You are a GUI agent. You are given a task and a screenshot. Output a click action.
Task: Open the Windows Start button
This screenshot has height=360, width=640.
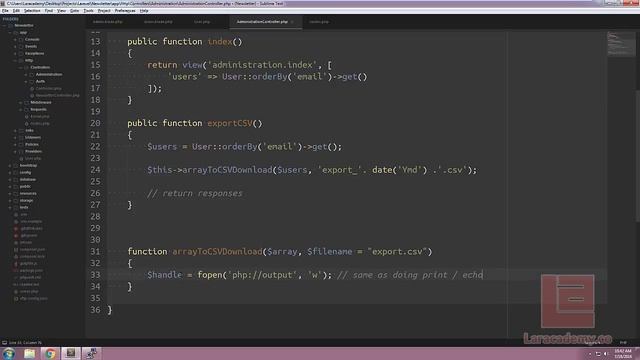[x=8, y=353]
